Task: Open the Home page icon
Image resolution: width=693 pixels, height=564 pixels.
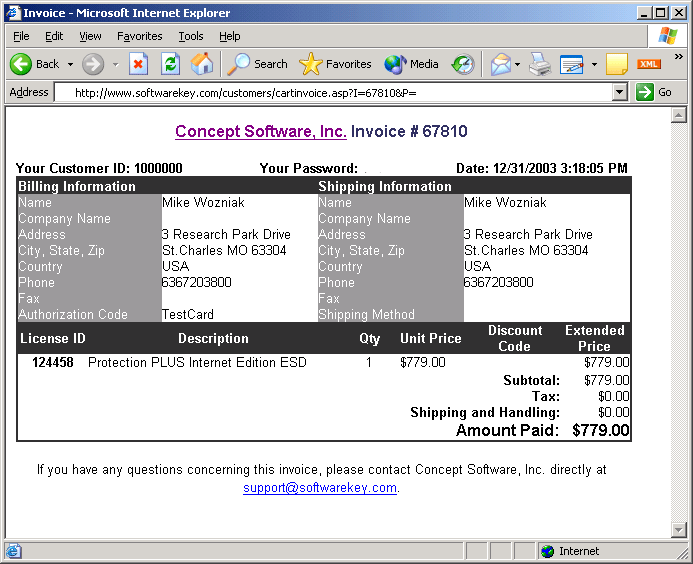Action: point(202,64)
